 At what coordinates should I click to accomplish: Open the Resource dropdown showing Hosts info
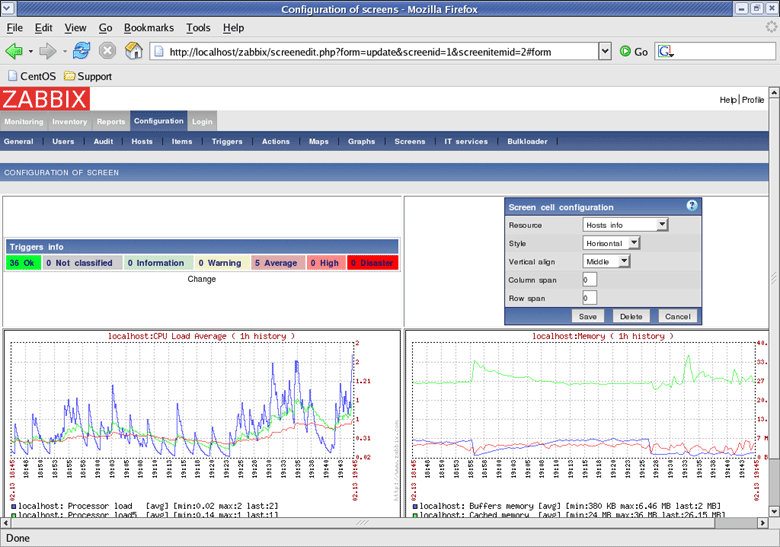(625, 225)
